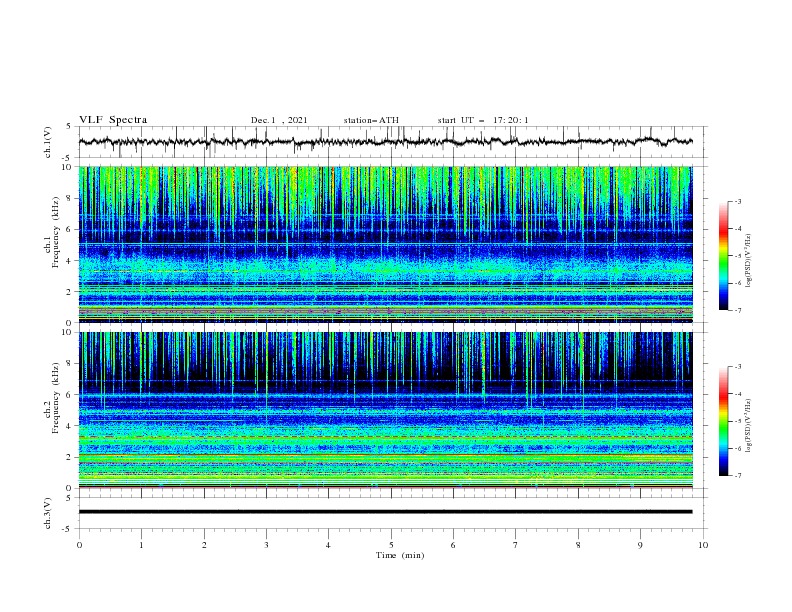
Task: Click the time axis tick label '0'
Action: [x=79, y=545]
